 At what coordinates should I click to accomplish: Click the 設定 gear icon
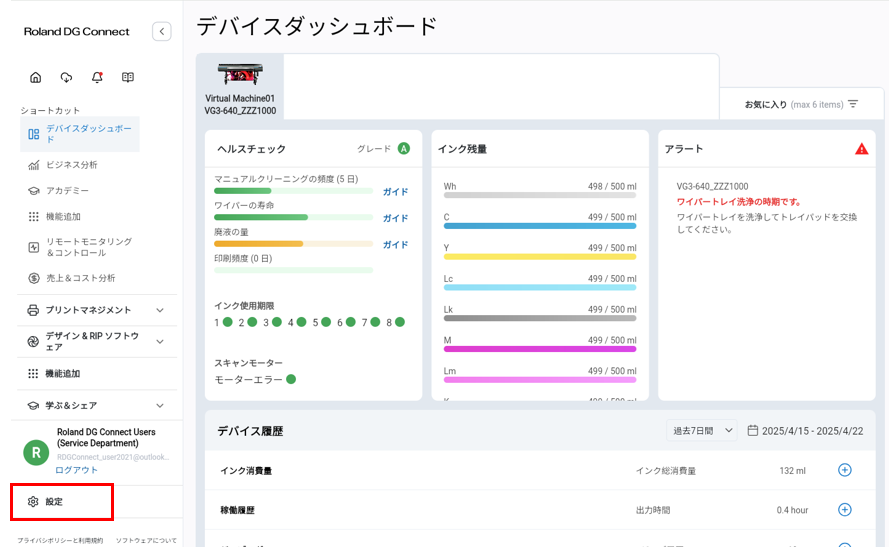click(x=33, y=502)
